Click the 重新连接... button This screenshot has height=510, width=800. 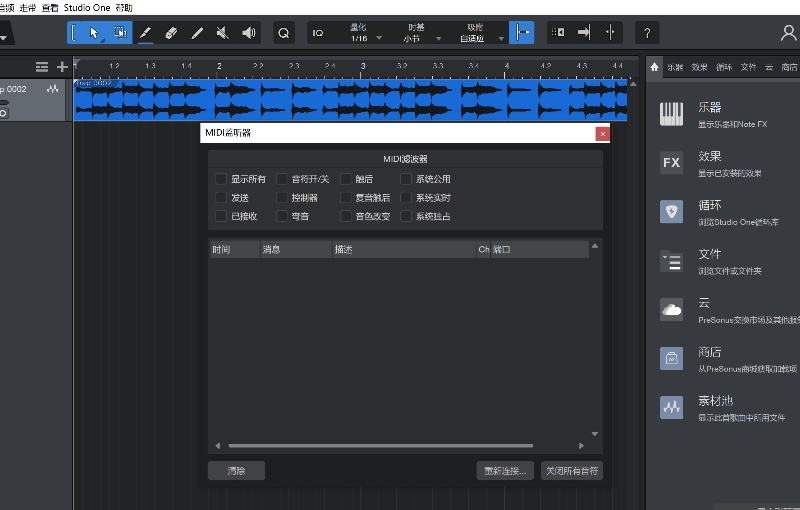(505, 471)
